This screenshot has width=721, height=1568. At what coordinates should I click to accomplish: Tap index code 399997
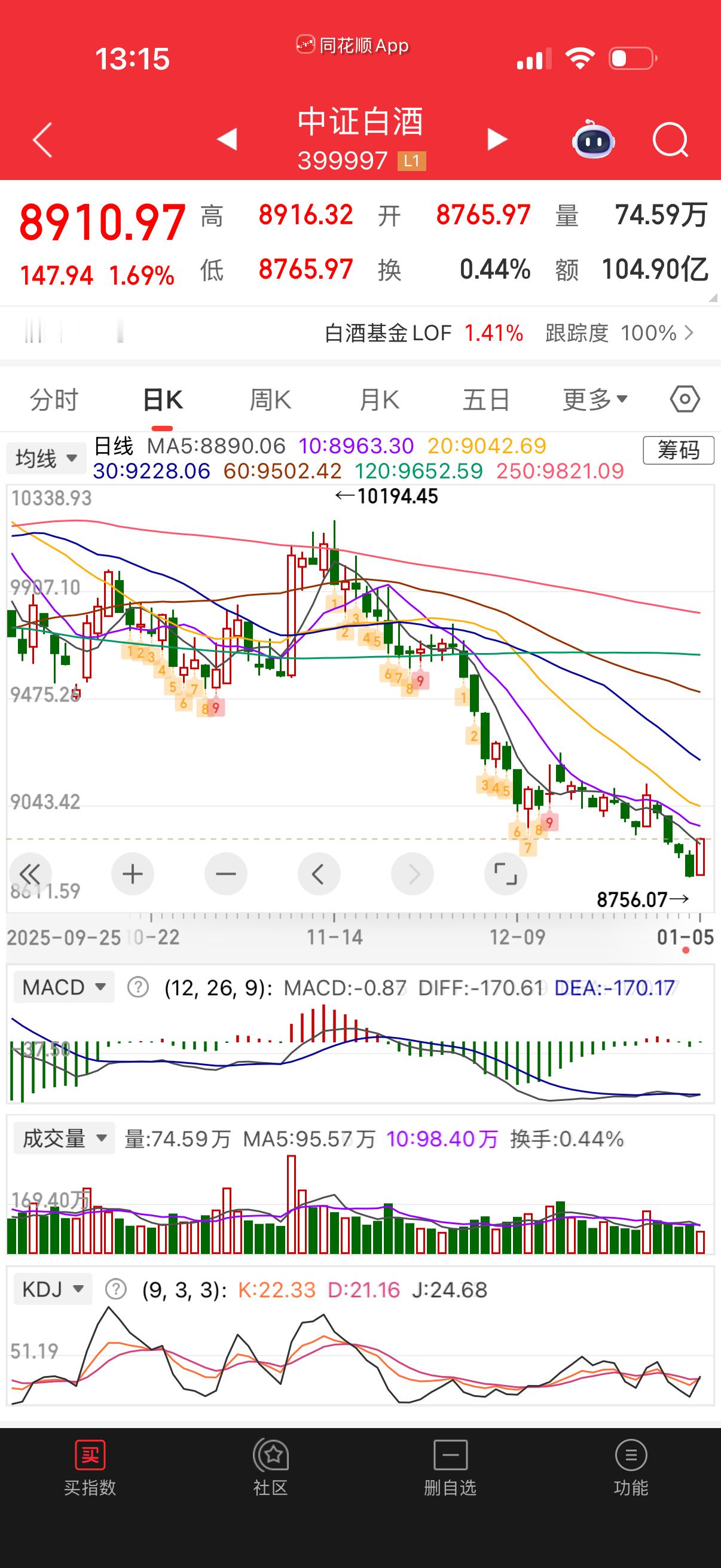pos(343,161)
